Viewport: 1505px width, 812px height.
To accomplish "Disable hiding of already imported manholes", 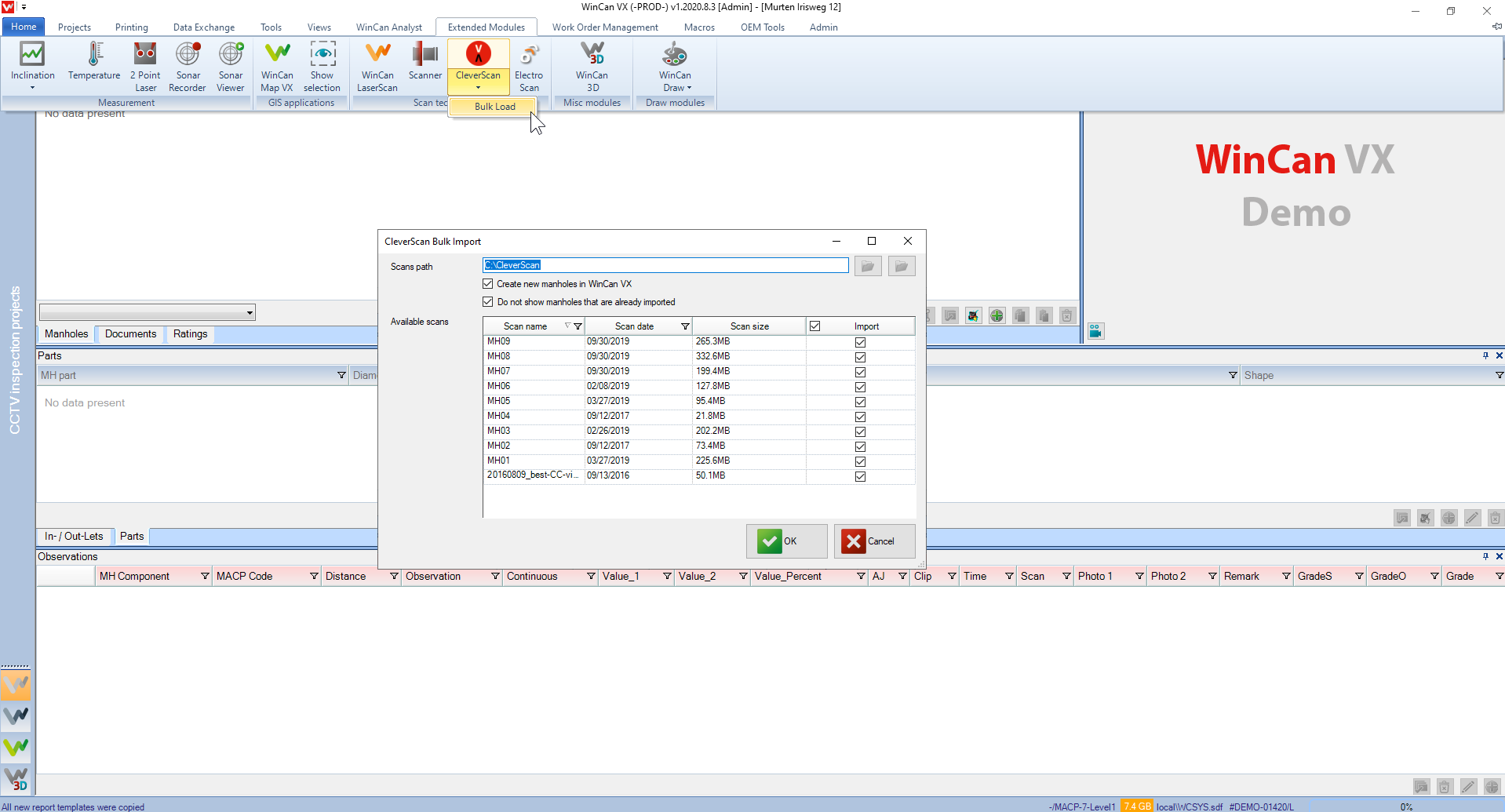I will click(x=487, y=301).
